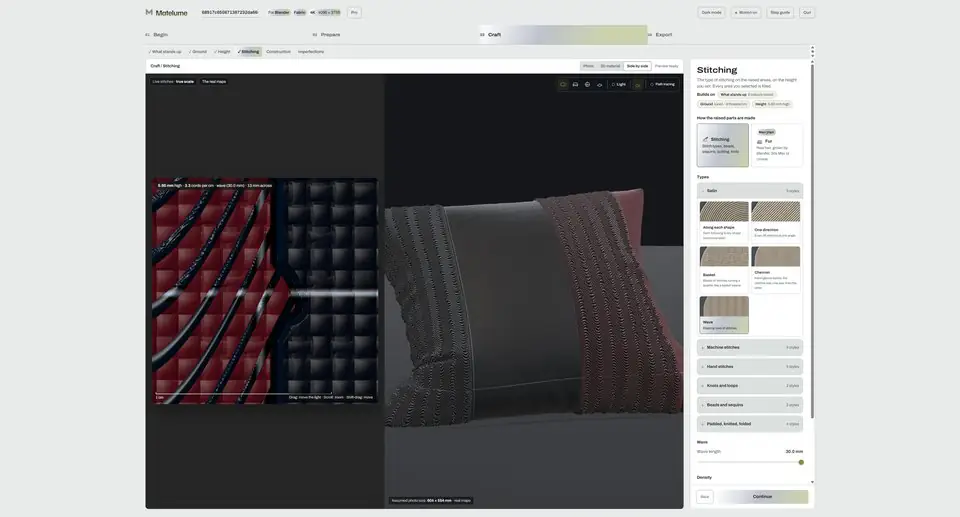Select the sphere preview icon in viewport toolbar

pos(588,85)
